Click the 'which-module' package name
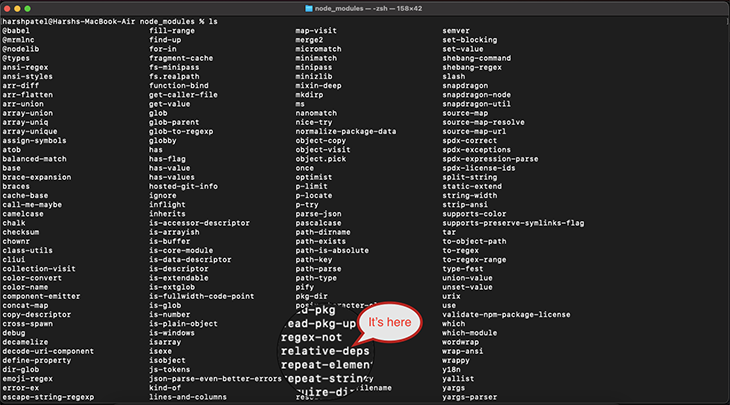Screen dimensions: 730x405 pos(470,333)
